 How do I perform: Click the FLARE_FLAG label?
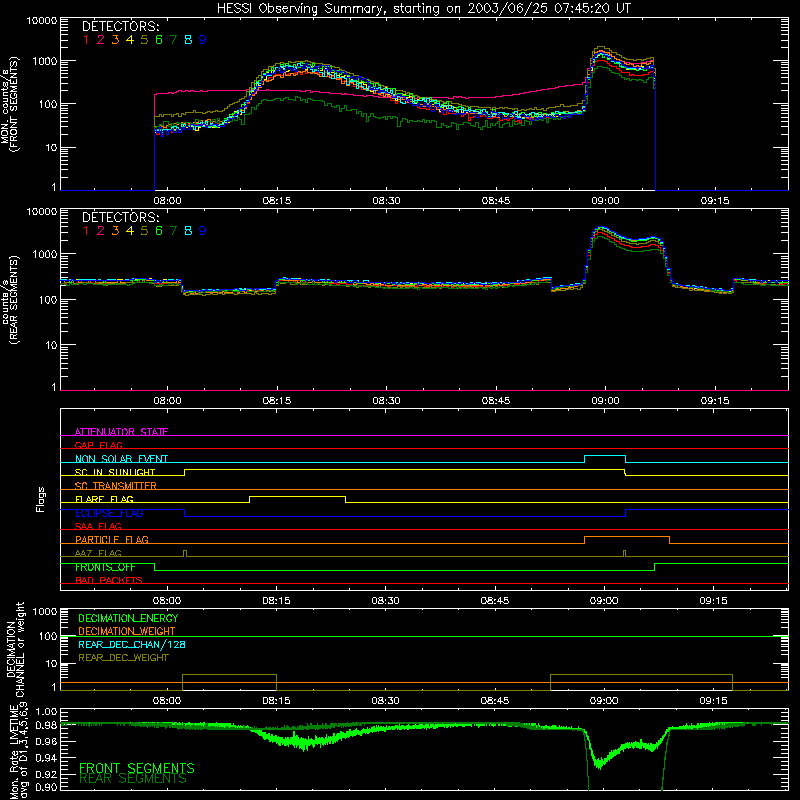[x=104, y=499]
